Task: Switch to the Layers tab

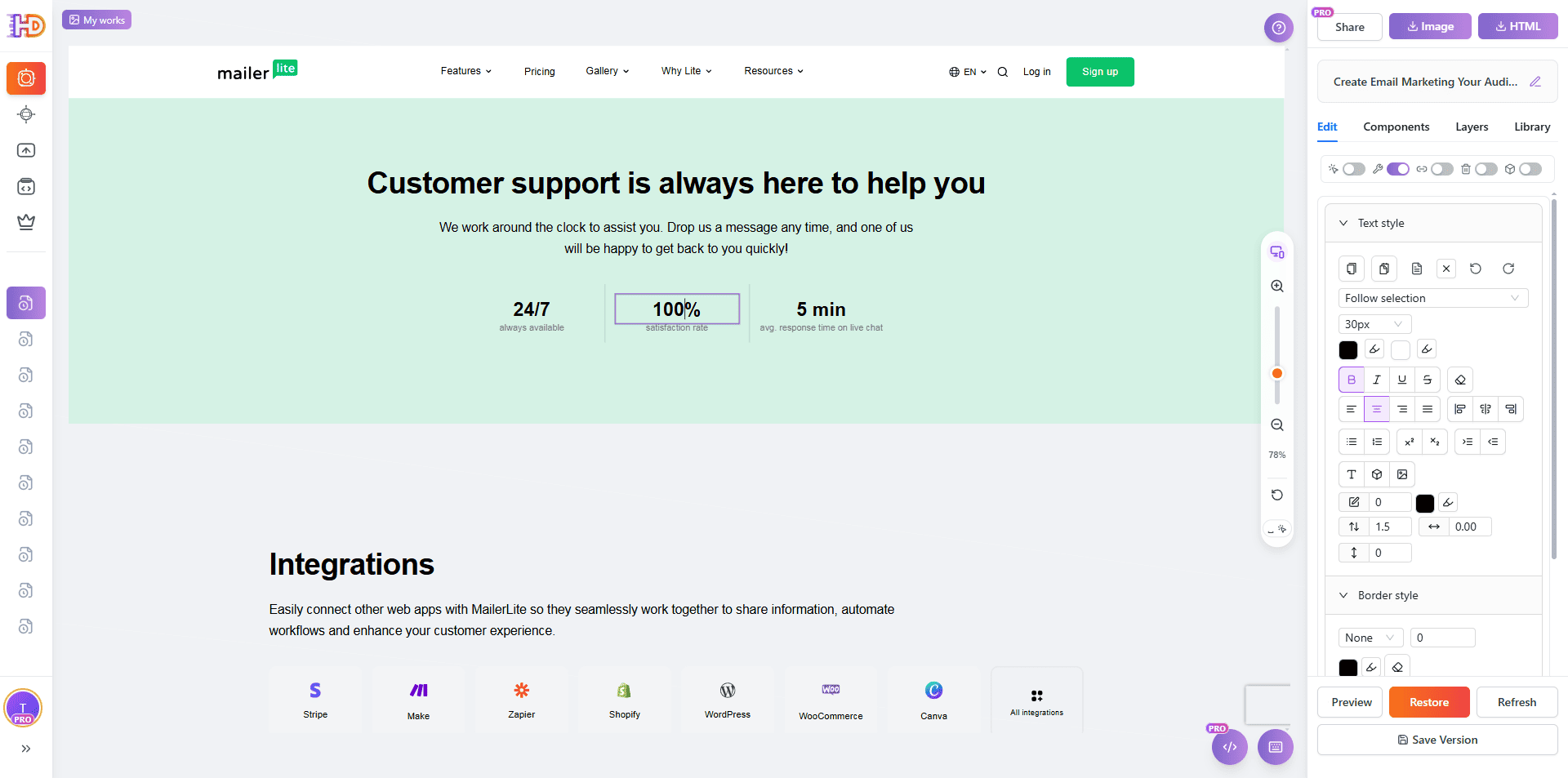Action: click(1472, 127)
